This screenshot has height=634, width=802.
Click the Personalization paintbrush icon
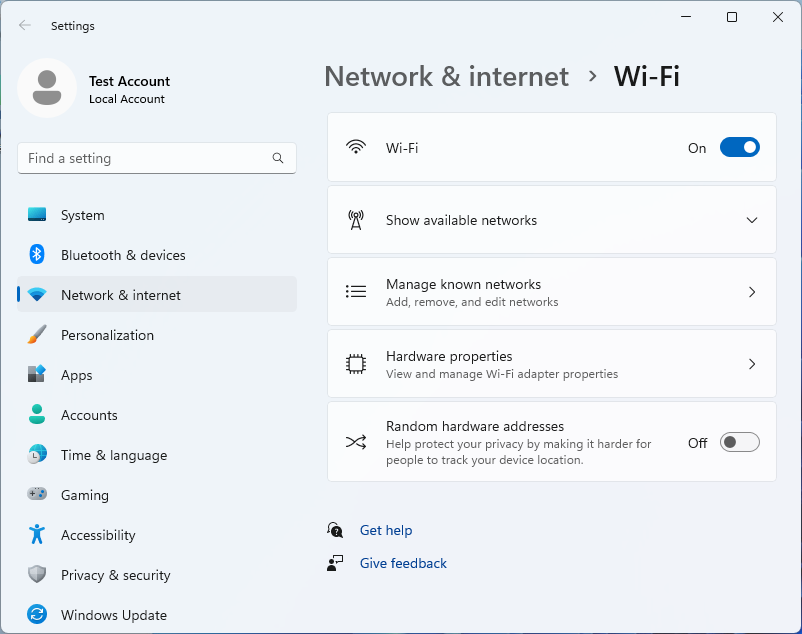coord(37,334)
